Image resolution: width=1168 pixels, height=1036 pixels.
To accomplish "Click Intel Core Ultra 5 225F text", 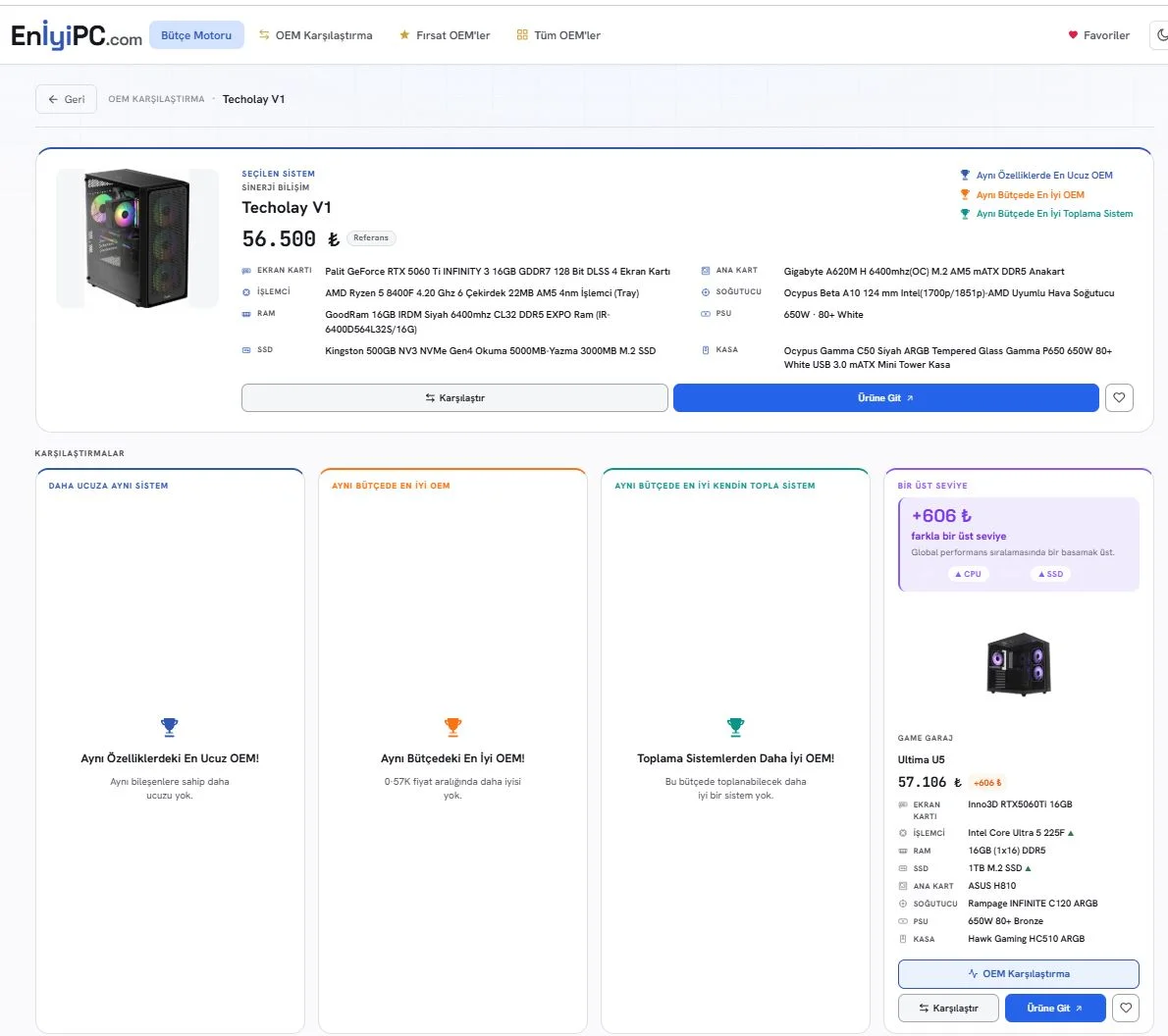I will (1016, 833).
